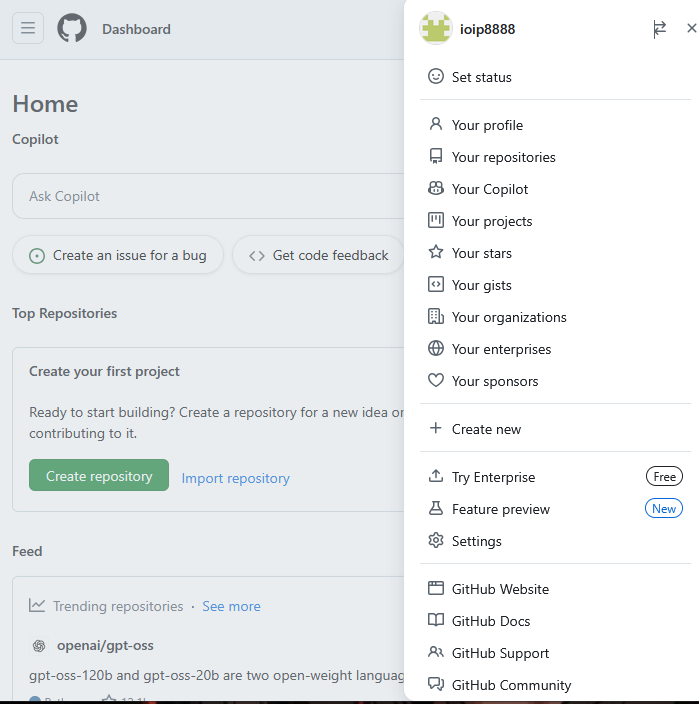The width and height of the screenshot is (699, 704).
Task: Click the Get code feedback chip
Action: point(319,255)
